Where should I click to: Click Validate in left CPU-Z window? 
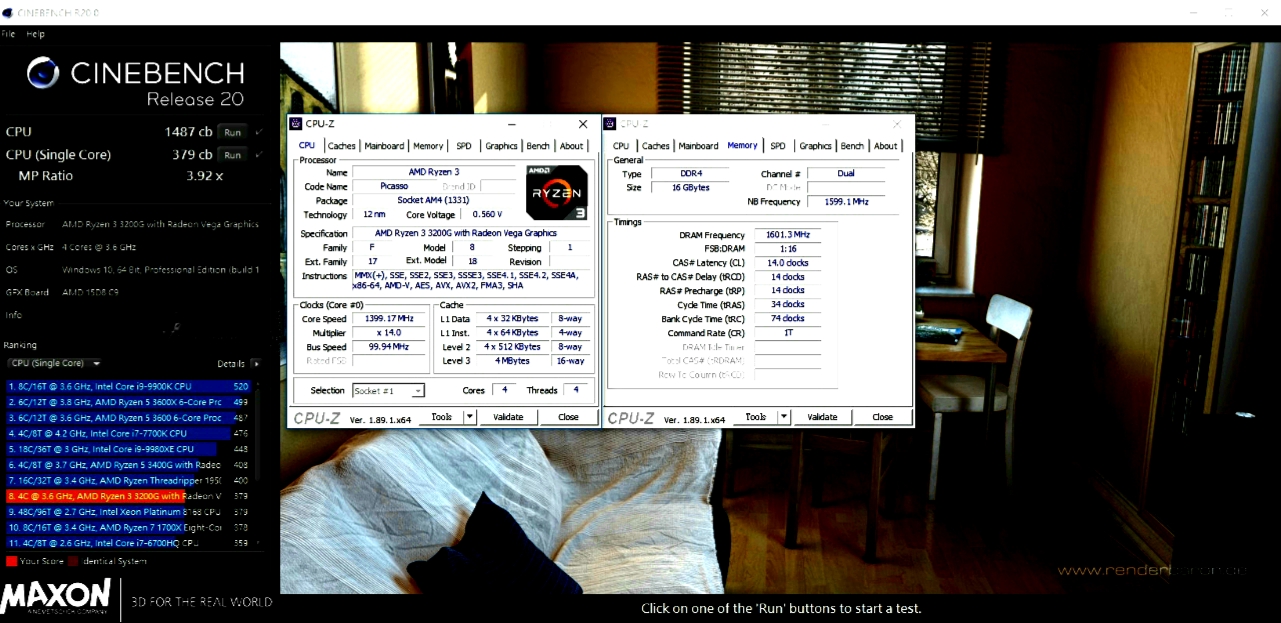(x=508, y=417)
